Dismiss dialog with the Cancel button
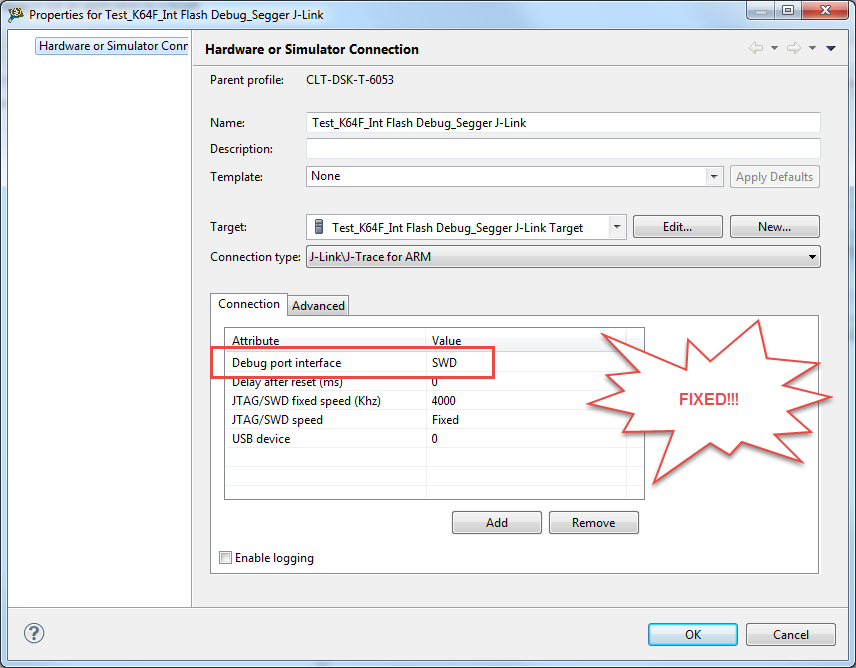Image resolution: width=856 pixels, height=668 pixels. tap(790, 634)
